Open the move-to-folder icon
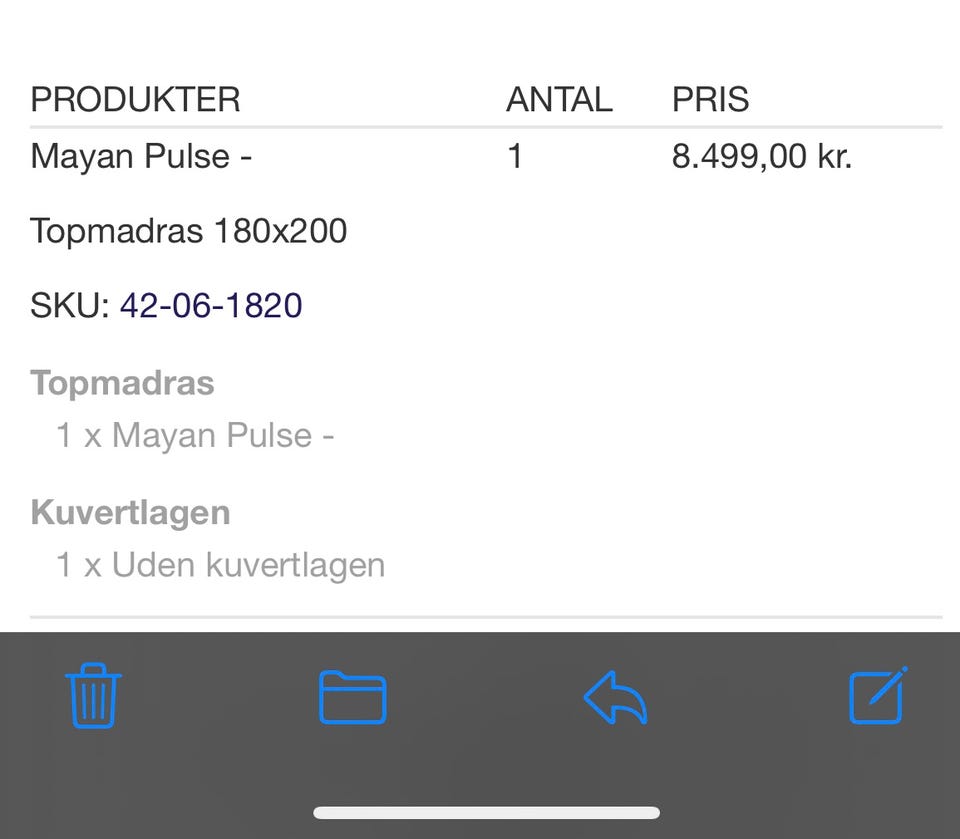Screen dimensions: 960x839 [x=352, y=697]
